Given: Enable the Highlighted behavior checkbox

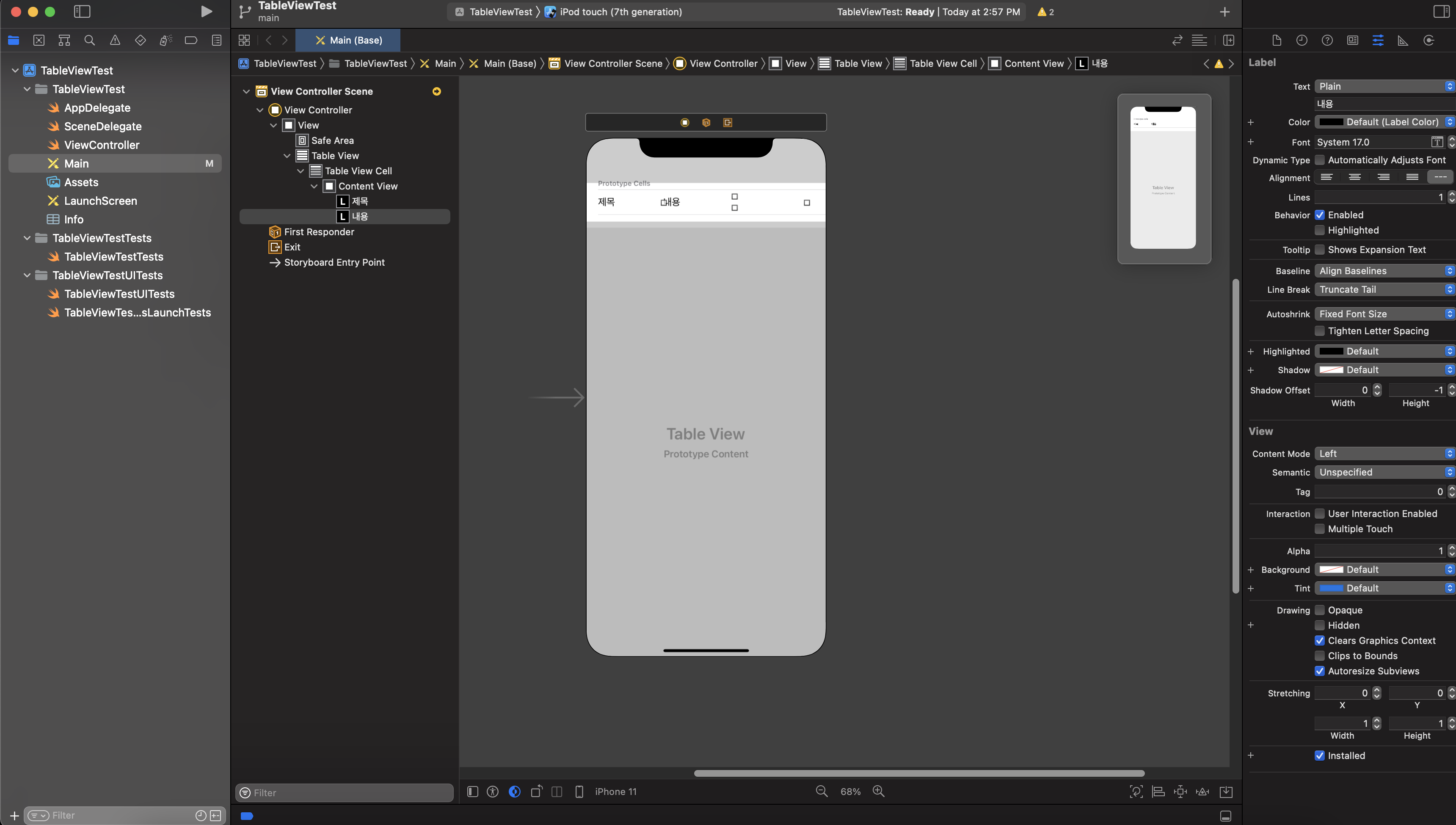Looking at the screenshot, I should point(1319,230).
